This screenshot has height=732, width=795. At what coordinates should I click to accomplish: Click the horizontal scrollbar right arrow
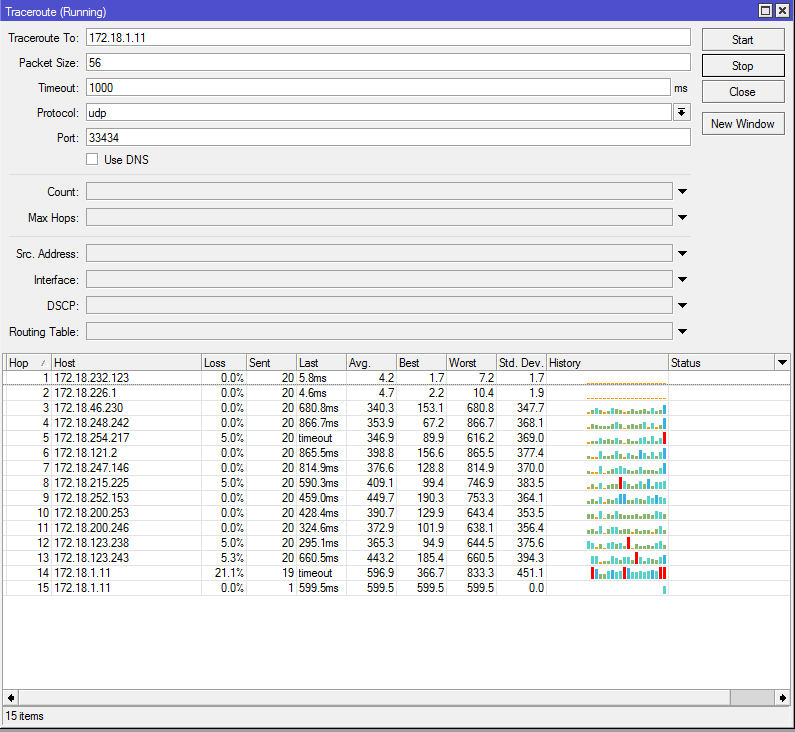(782, 697)
